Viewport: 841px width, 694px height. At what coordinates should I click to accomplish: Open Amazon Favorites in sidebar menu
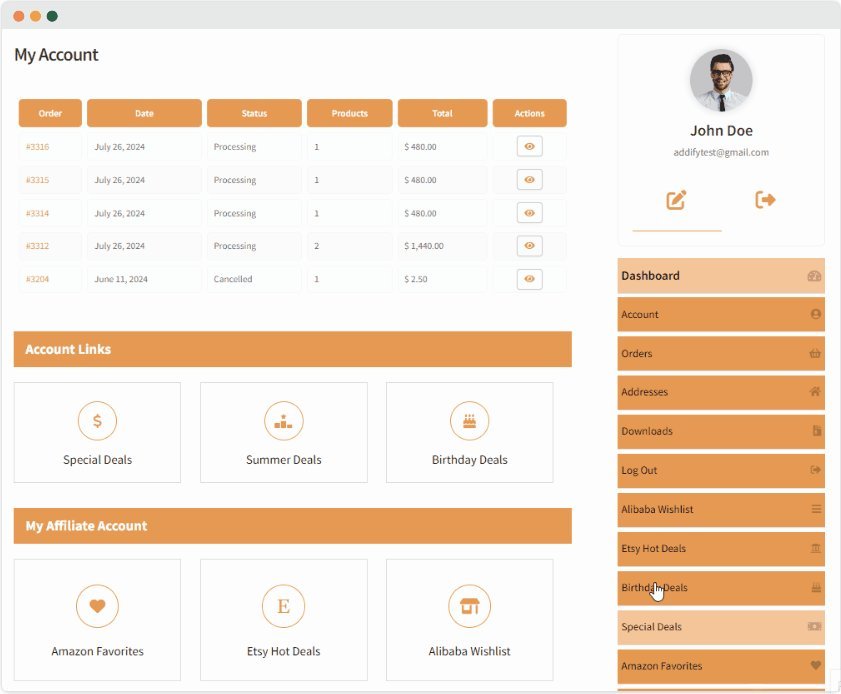click(721, 666)
